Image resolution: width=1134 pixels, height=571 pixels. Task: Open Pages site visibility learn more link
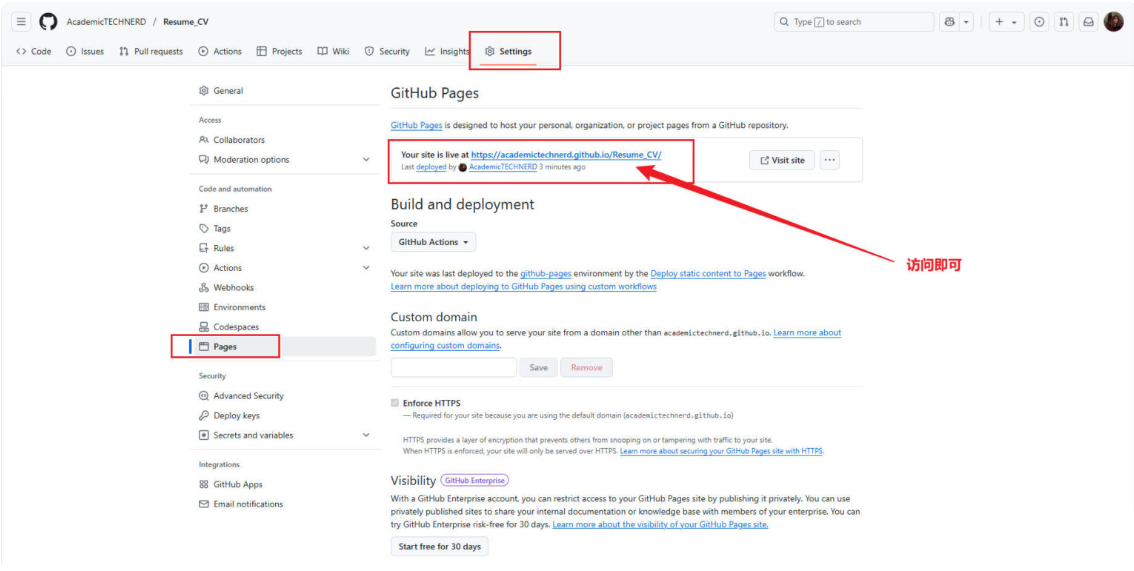660,525
